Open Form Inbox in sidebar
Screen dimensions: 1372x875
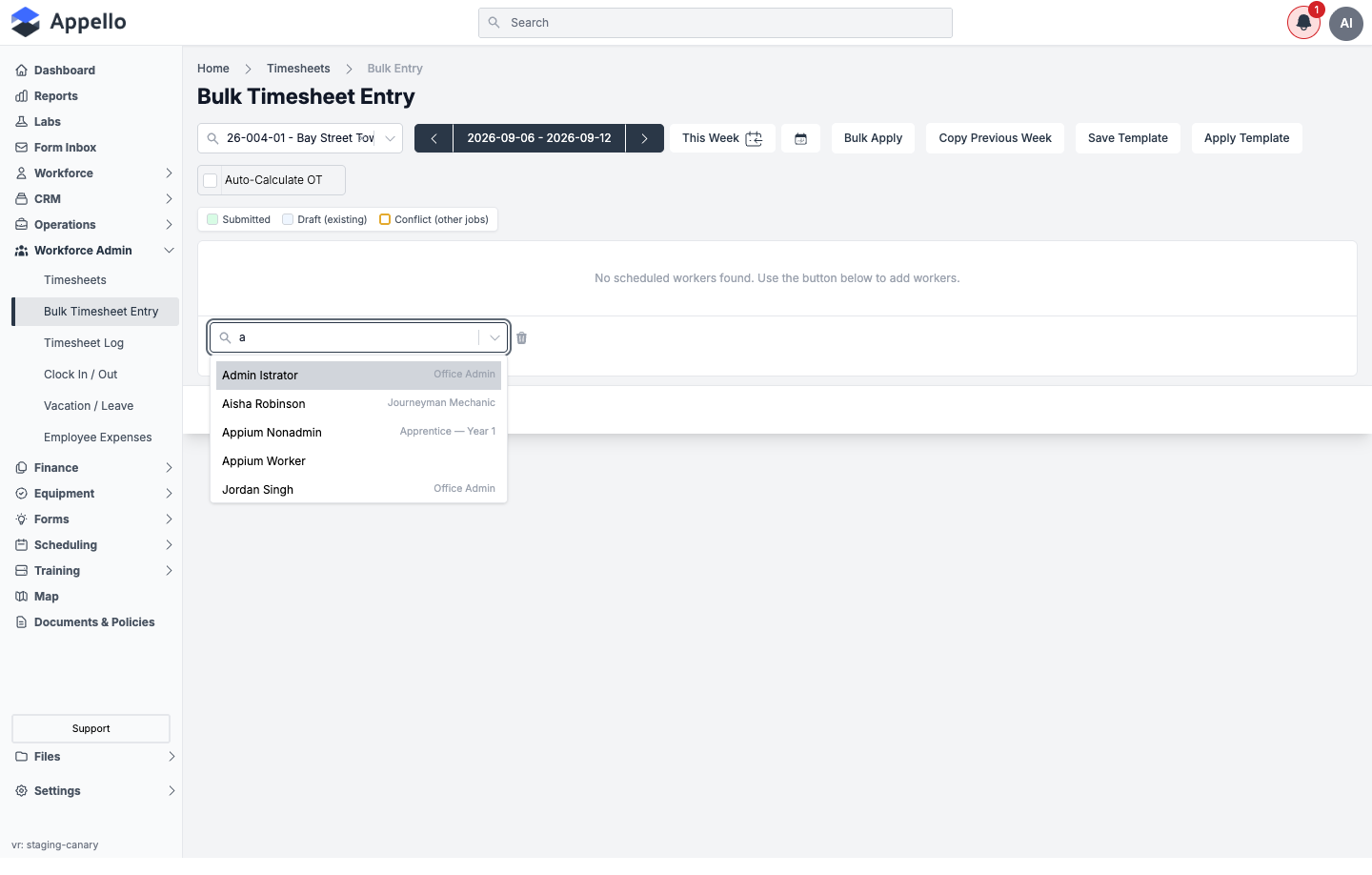66,148
